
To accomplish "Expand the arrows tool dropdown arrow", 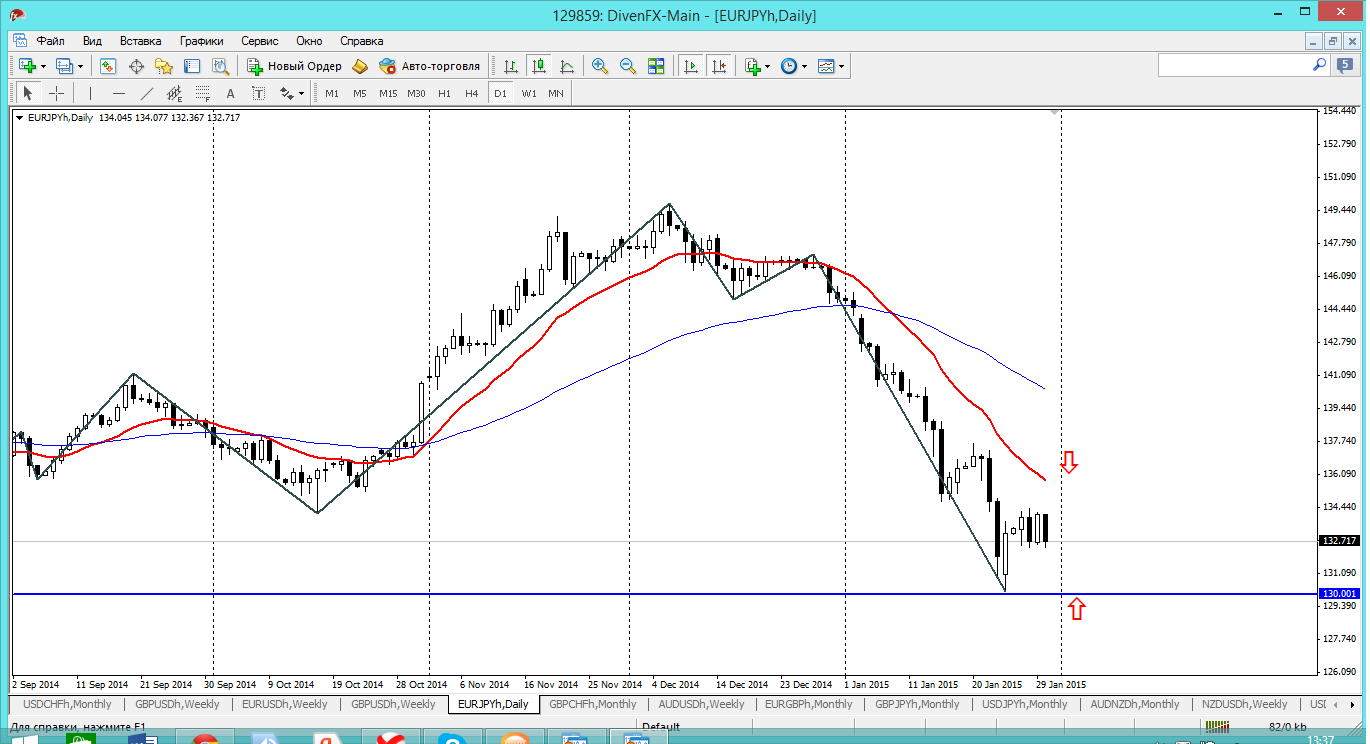I will pos(301,94).
